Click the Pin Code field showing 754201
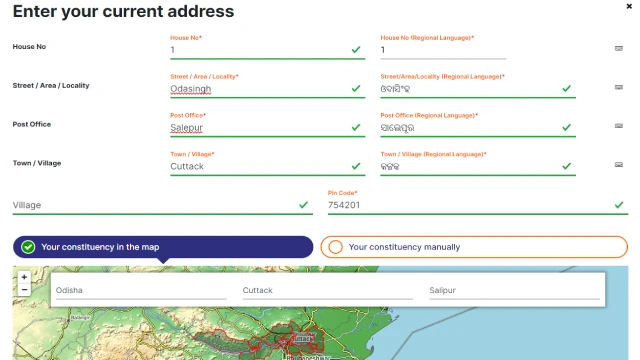Image resolution: width=640 pixels, height=360 pixels. click(x=478, y=205)
